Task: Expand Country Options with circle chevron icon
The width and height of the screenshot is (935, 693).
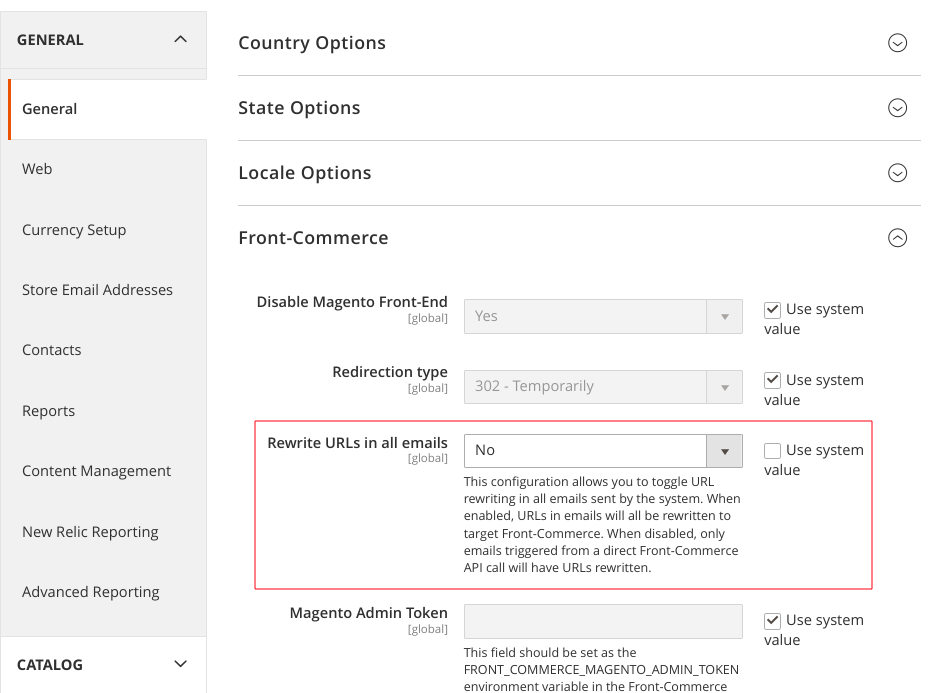Action: pos(897,43)
